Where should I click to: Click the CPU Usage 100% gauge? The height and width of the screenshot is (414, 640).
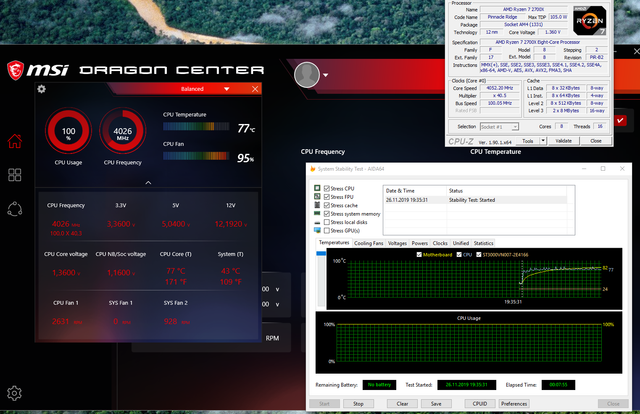[68, 131]
